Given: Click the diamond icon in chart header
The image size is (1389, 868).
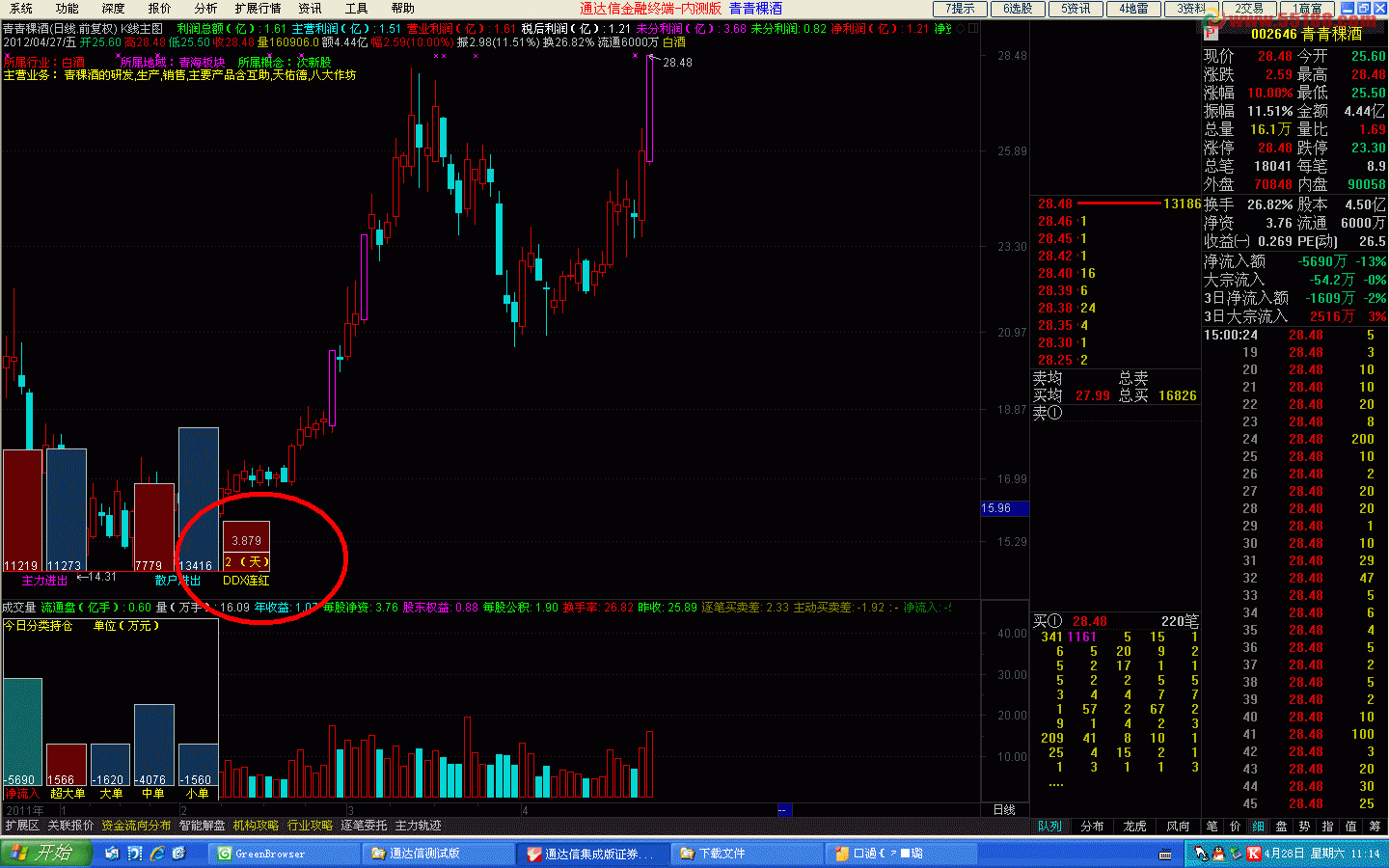Looking at the screenshot, I should (960, 28).
